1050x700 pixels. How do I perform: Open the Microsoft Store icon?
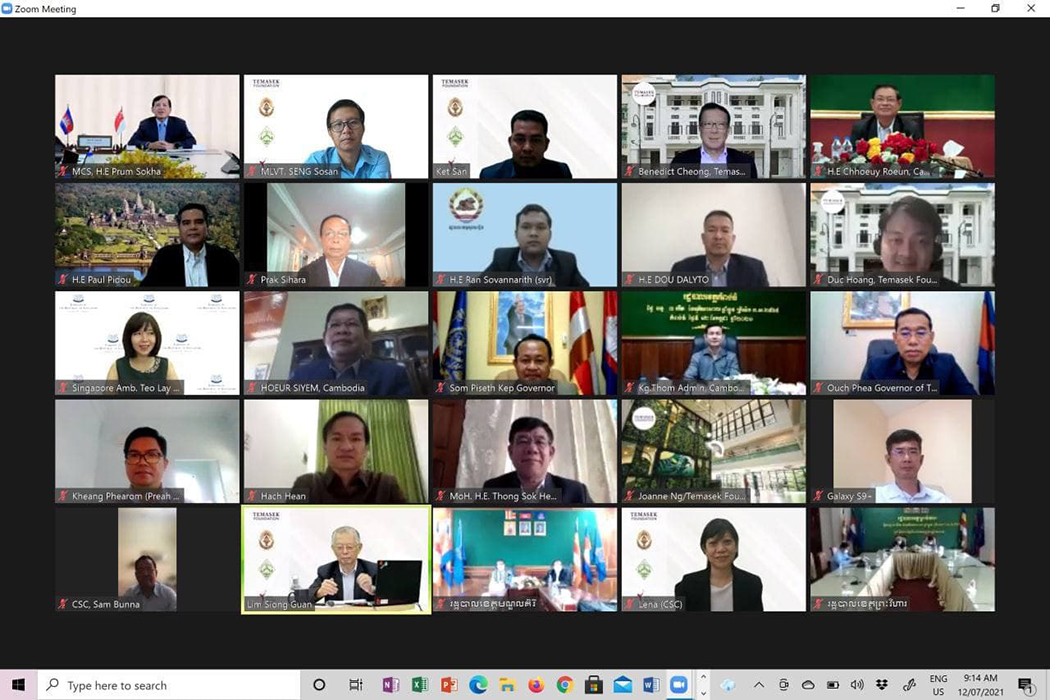coord(594,685)
